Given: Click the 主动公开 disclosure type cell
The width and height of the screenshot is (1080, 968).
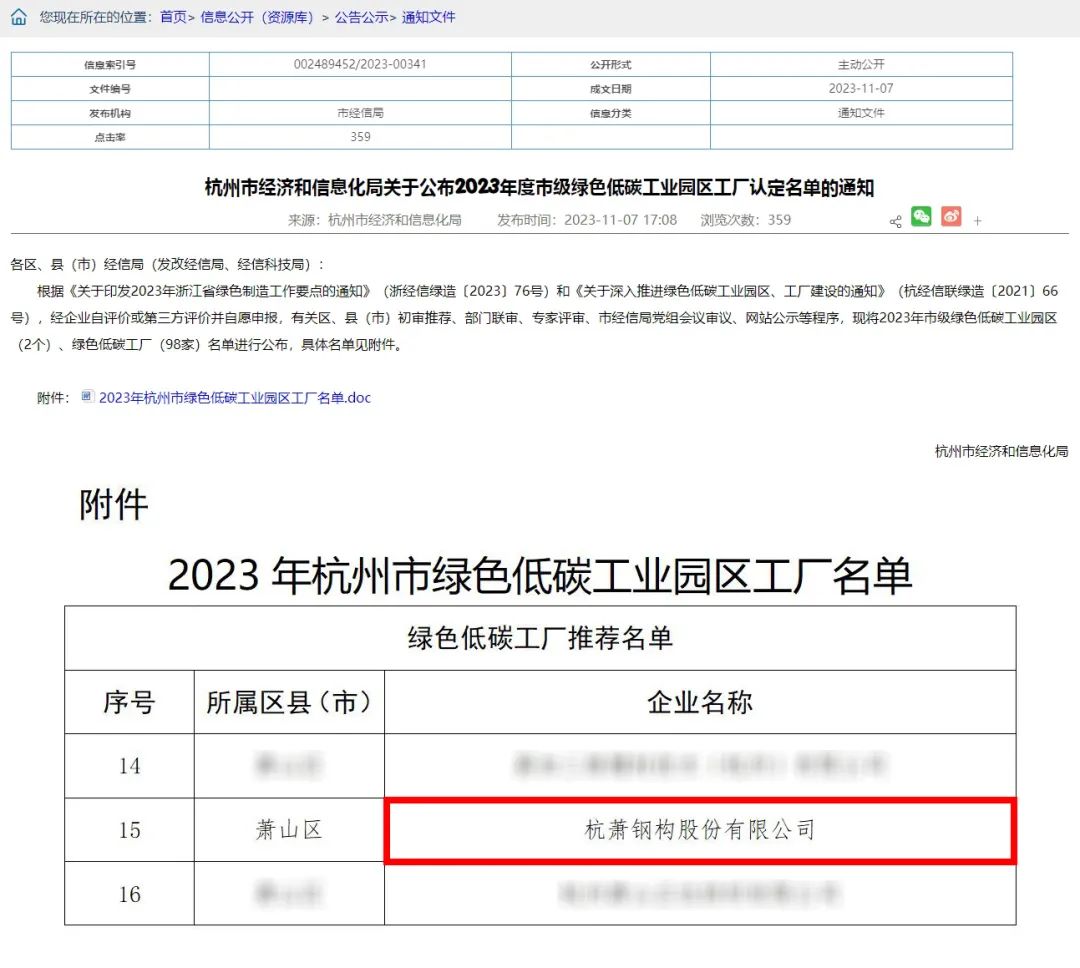Looking at the screenshot, I should coord(861,64).
